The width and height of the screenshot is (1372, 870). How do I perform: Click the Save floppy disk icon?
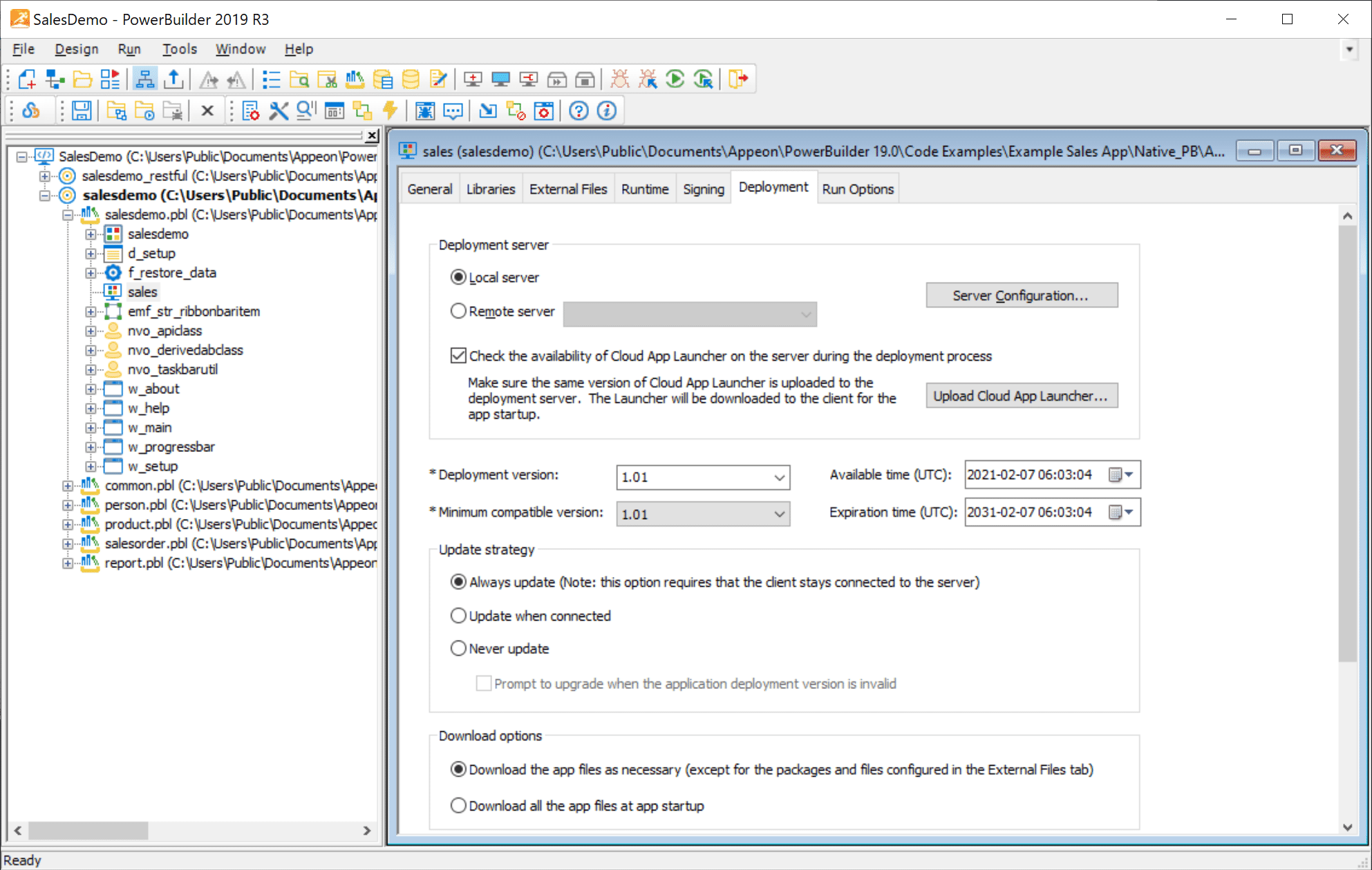tap(82, 111)
